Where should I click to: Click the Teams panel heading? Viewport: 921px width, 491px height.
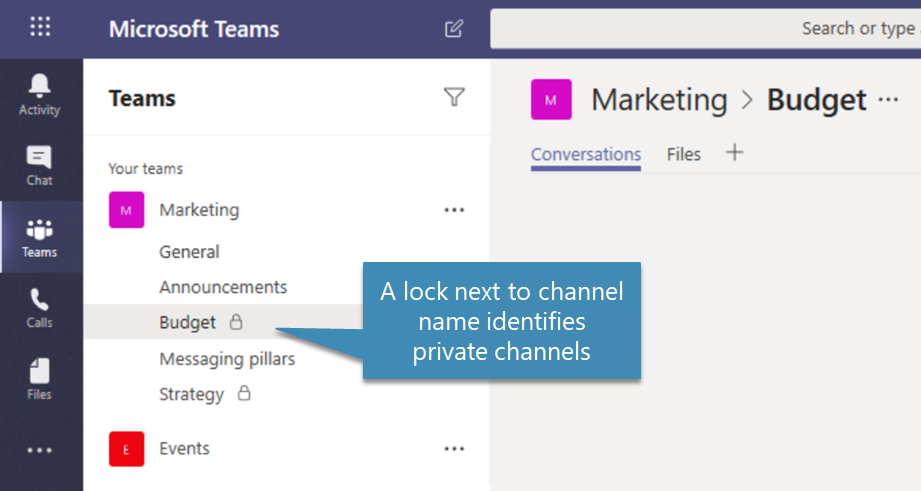pos(142,98)
